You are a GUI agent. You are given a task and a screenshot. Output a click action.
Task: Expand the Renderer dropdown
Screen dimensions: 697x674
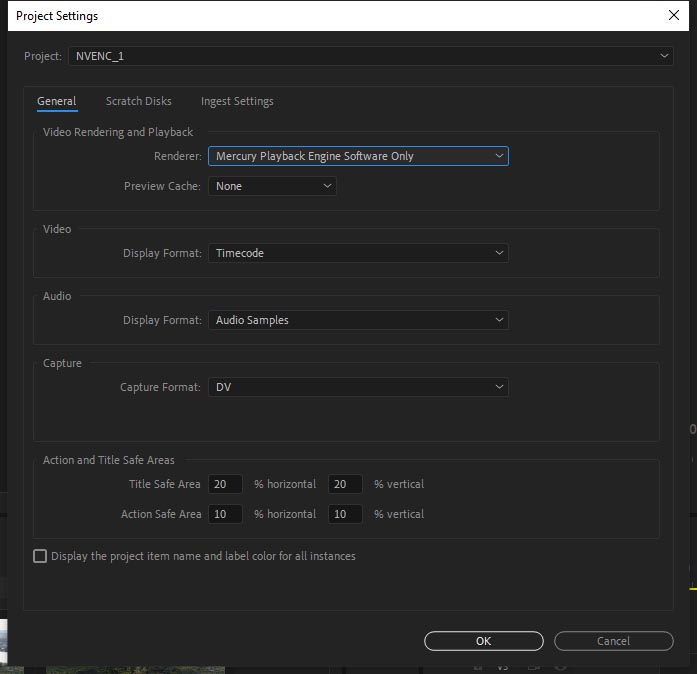point(357,156)
